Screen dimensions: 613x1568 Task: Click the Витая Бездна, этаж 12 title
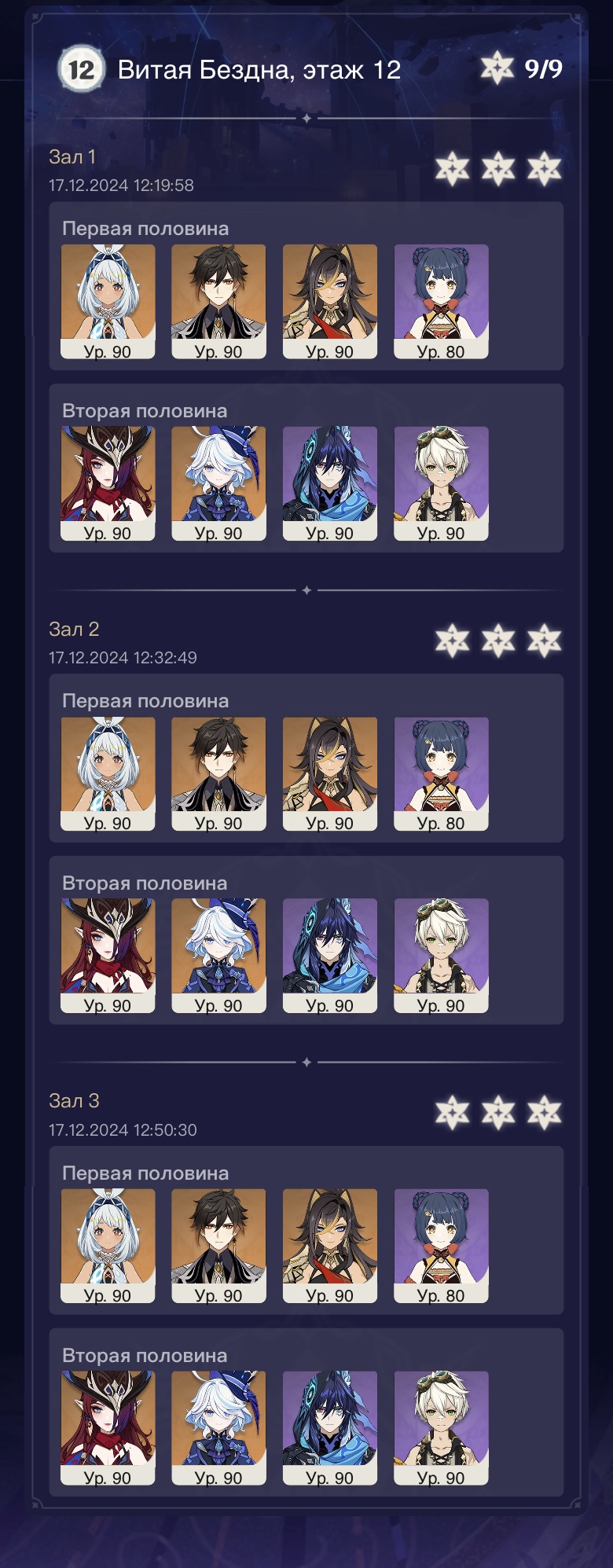coord(259,70)
